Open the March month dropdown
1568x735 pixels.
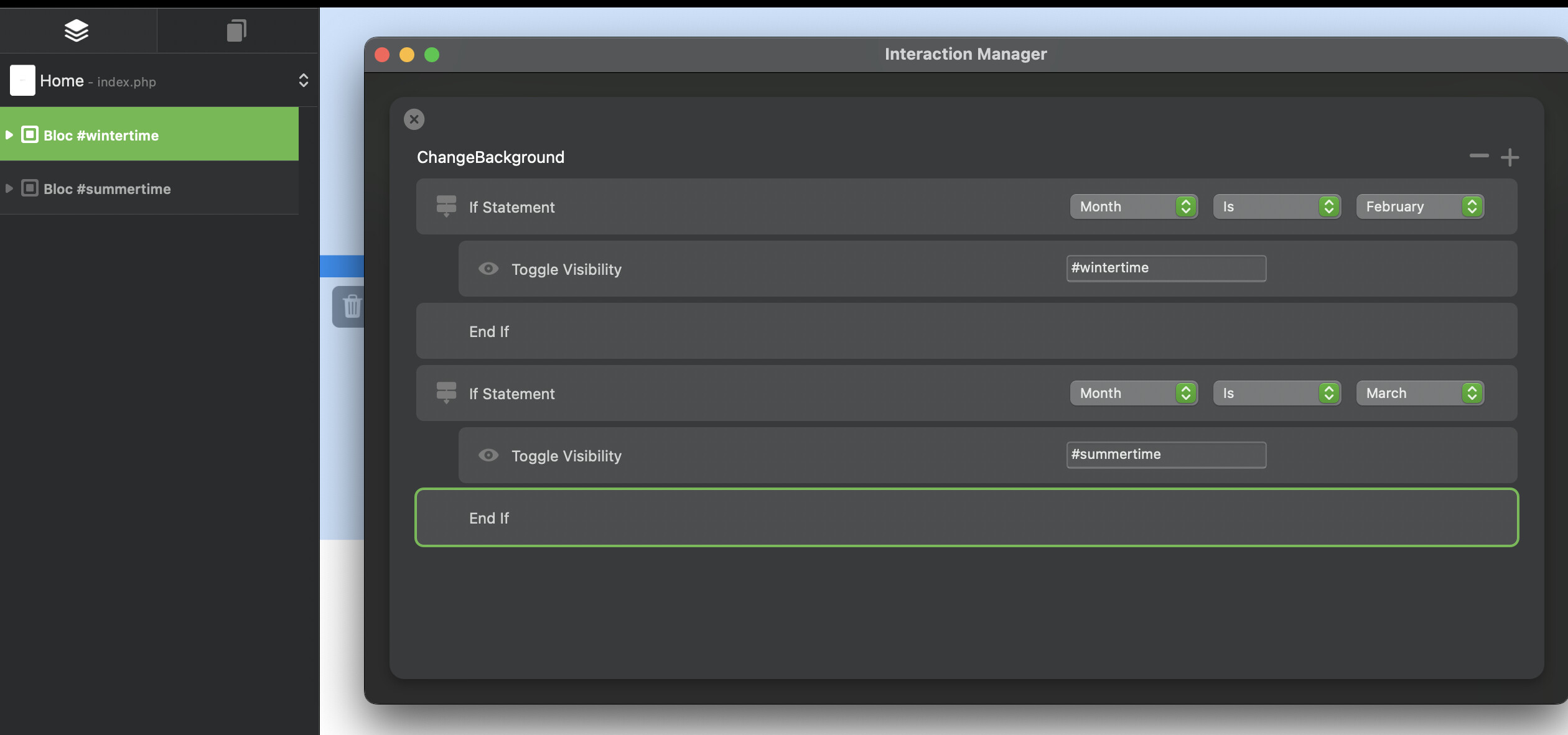pyautogui.click(x=1420, y=393)
